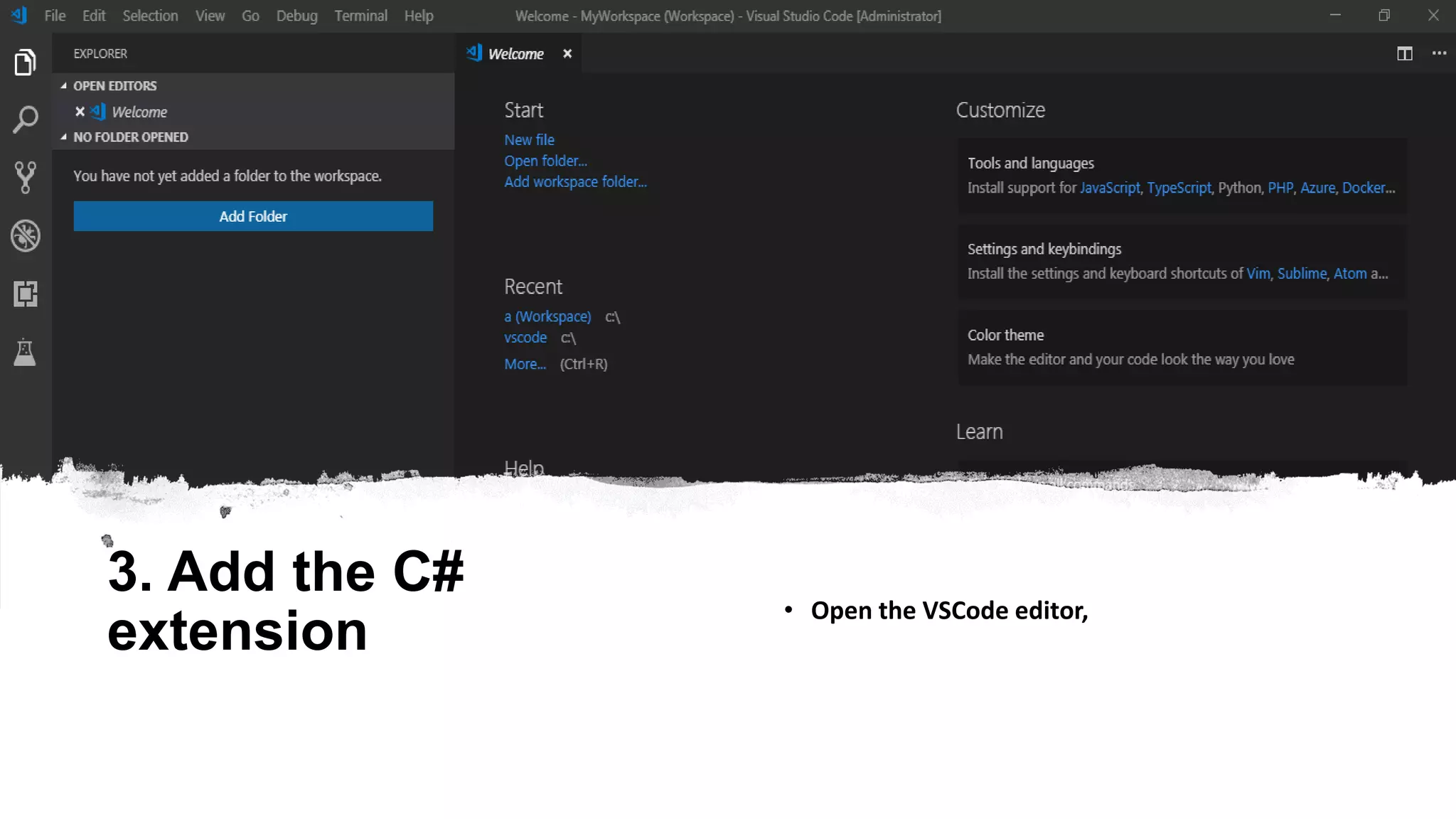This screenshot has width=1456, height=819.
Task: Open the Selection menu
Action: (x=150, y=16)
